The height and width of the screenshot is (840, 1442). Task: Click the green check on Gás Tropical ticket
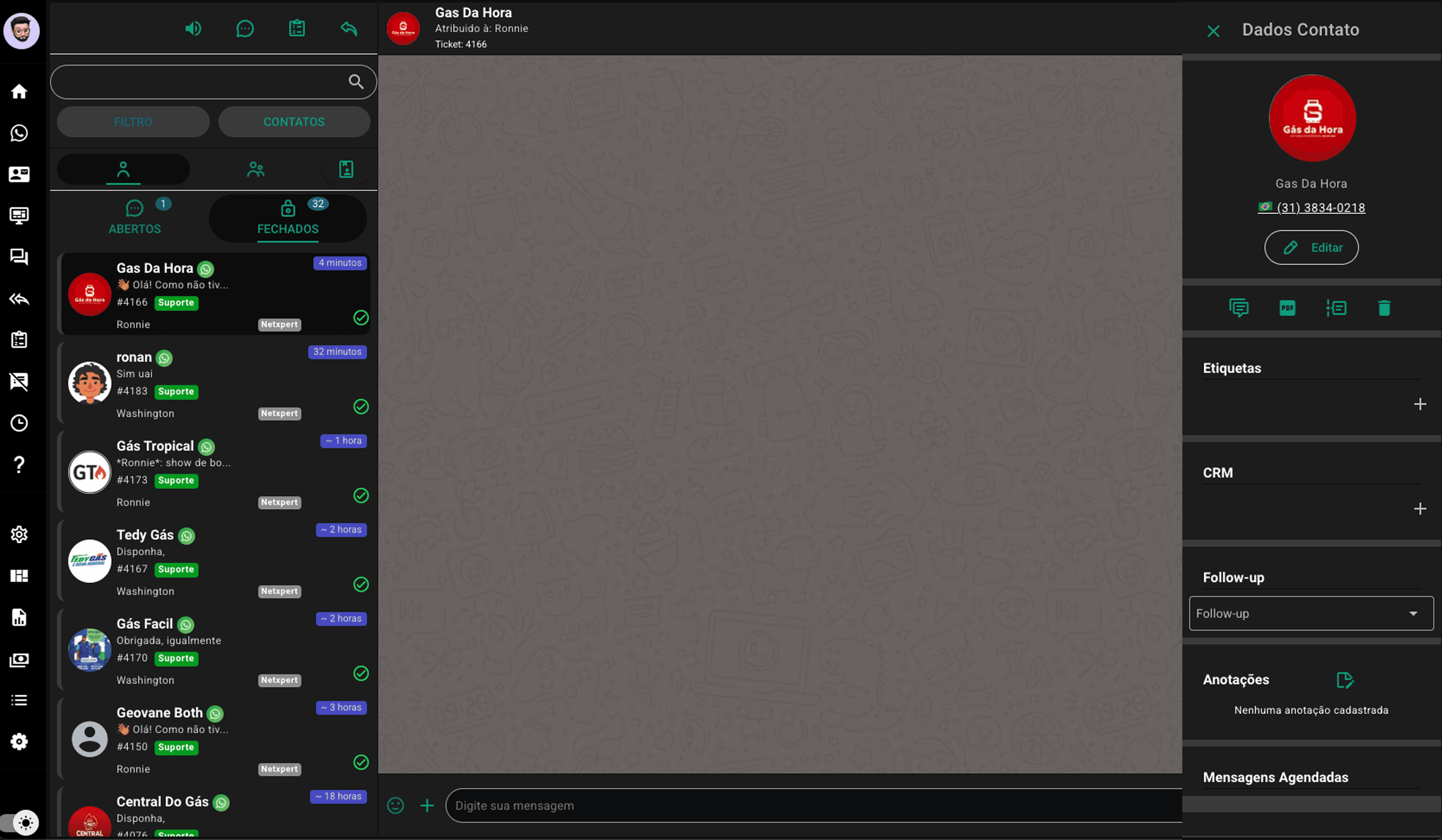(361, 495)
